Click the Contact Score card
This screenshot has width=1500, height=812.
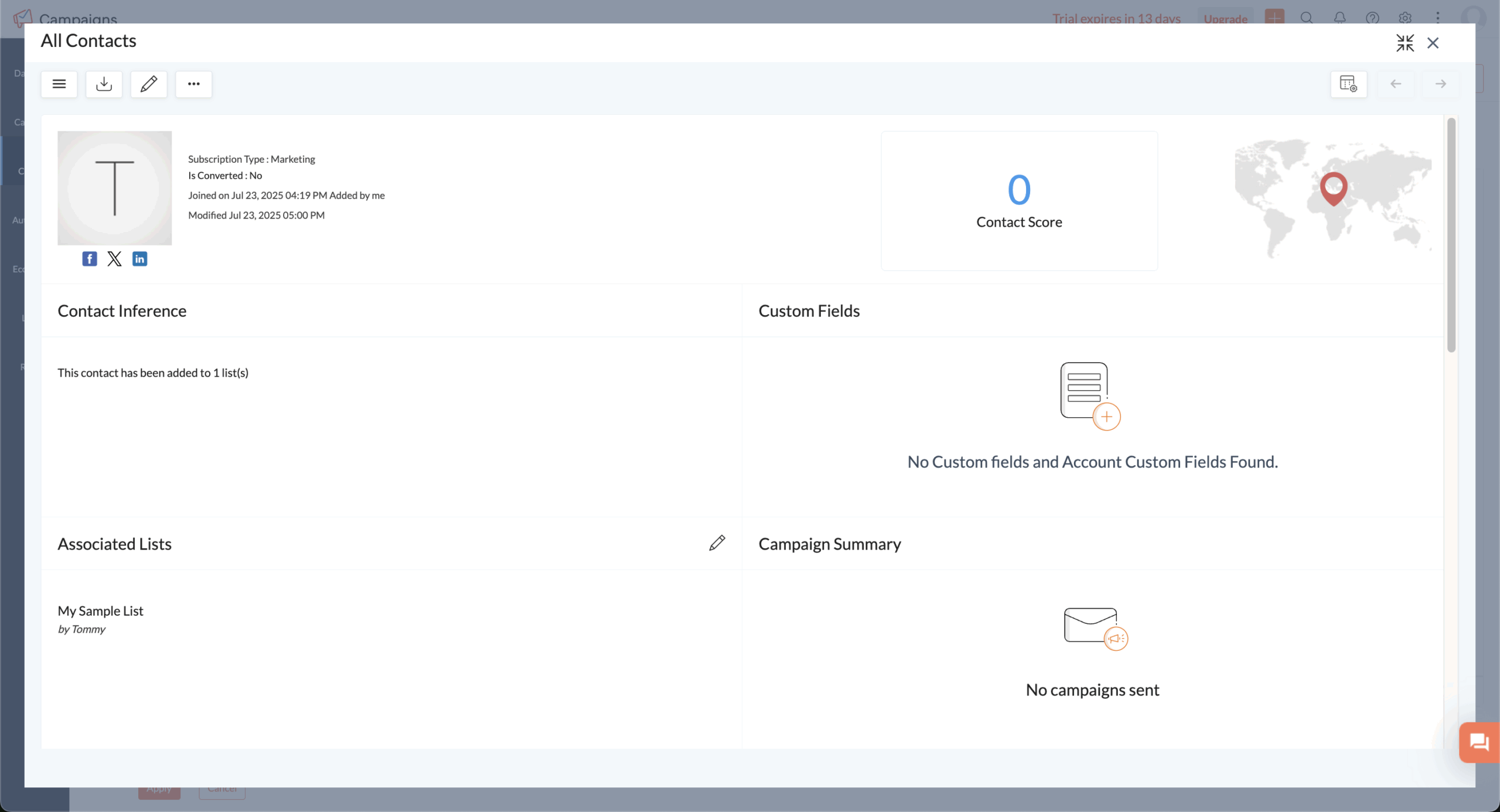[1019, 200]
